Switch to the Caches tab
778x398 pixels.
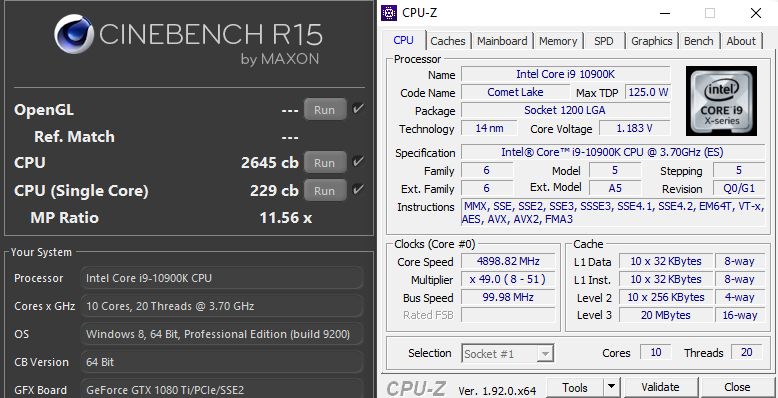448,41
